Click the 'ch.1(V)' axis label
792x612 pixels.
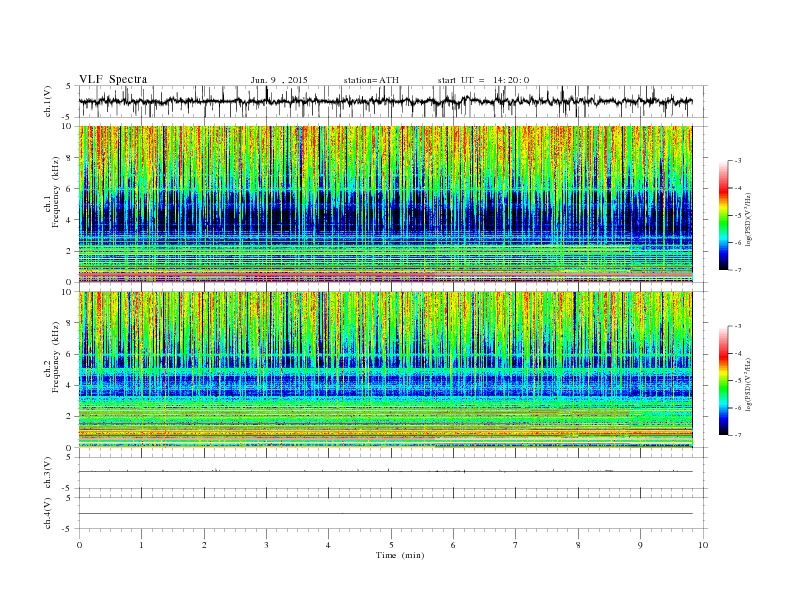48,101
